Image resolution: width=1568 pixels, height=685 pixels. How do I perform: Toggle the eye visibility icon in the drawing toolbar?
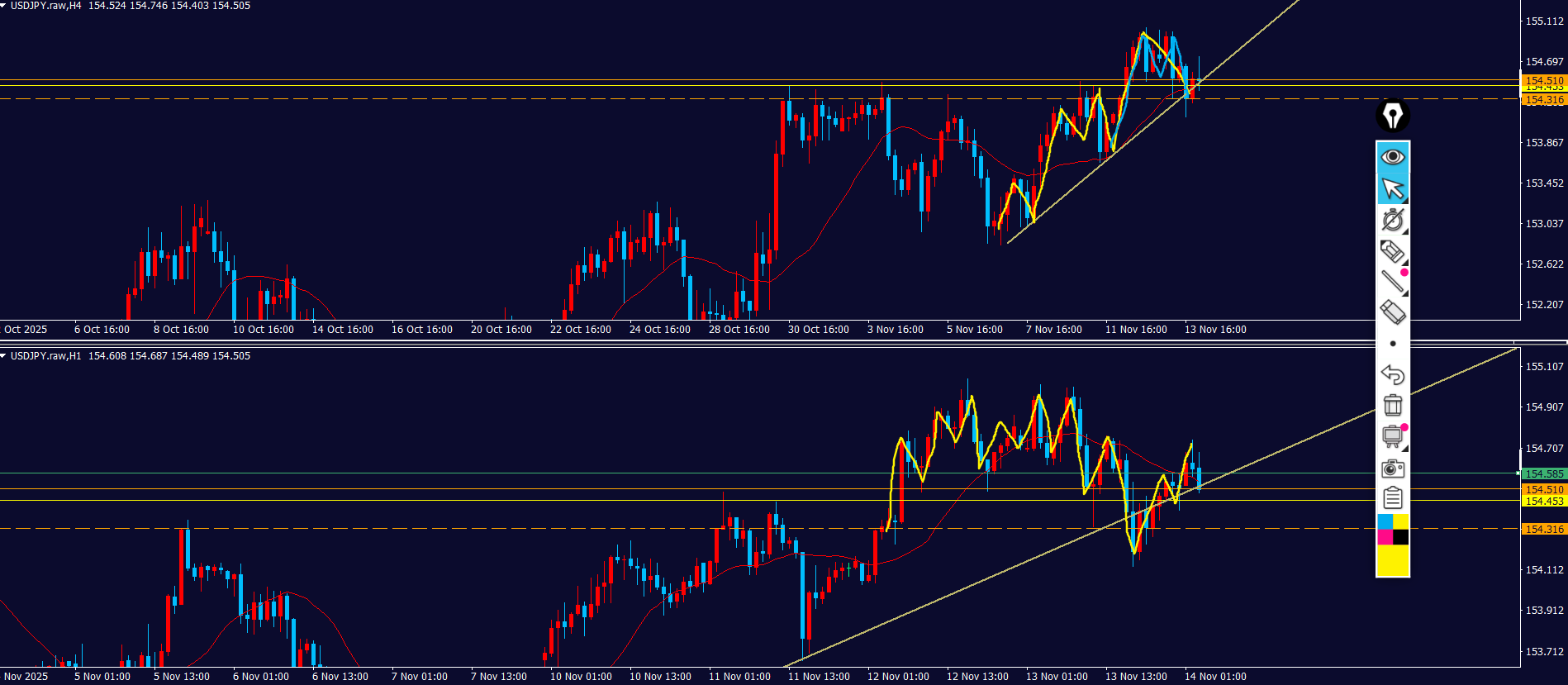pos(1393,157)
